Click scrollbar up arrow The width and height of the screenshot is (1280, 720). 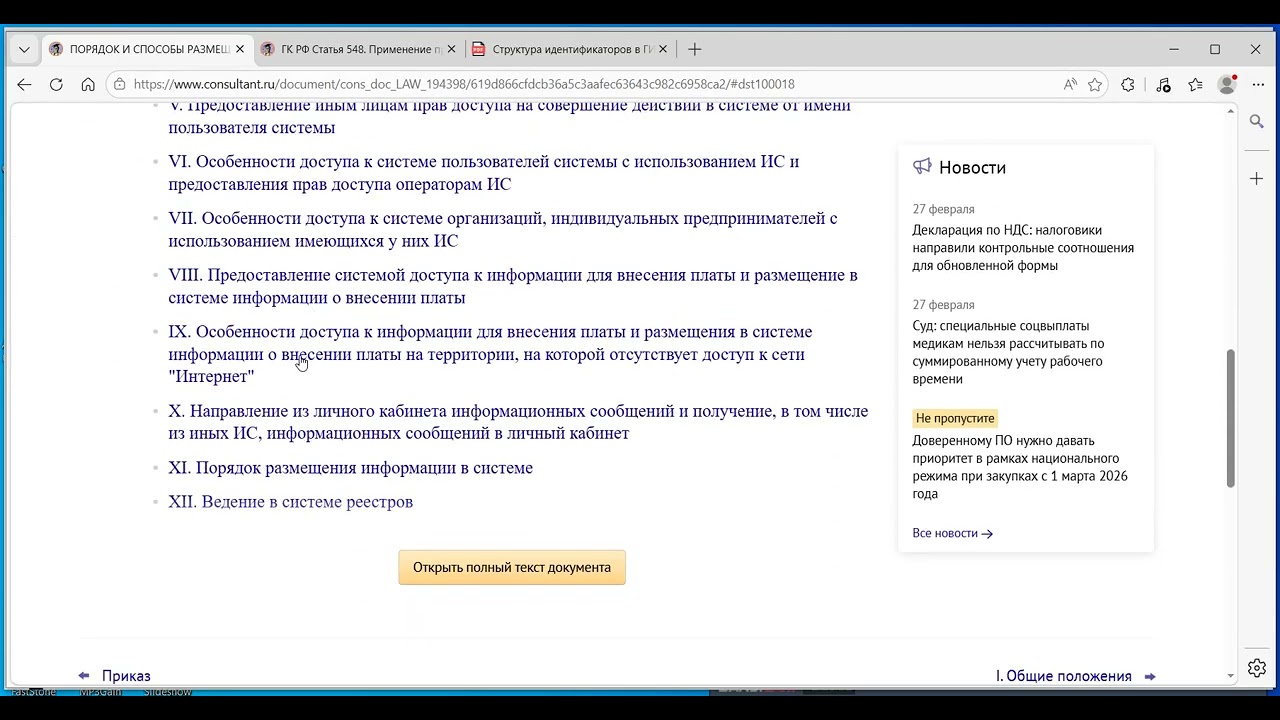1231,109
